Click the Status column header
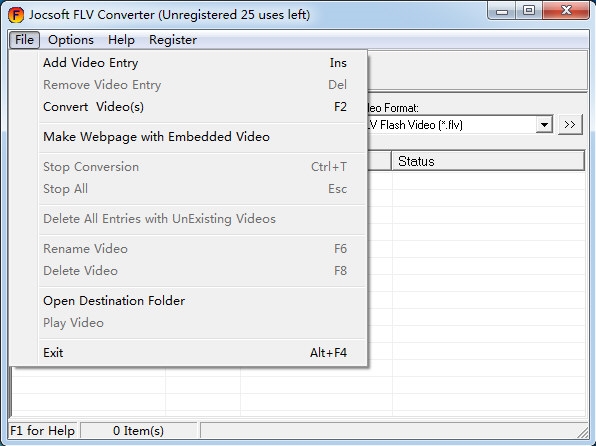596x446 pixels. (488, 161)
